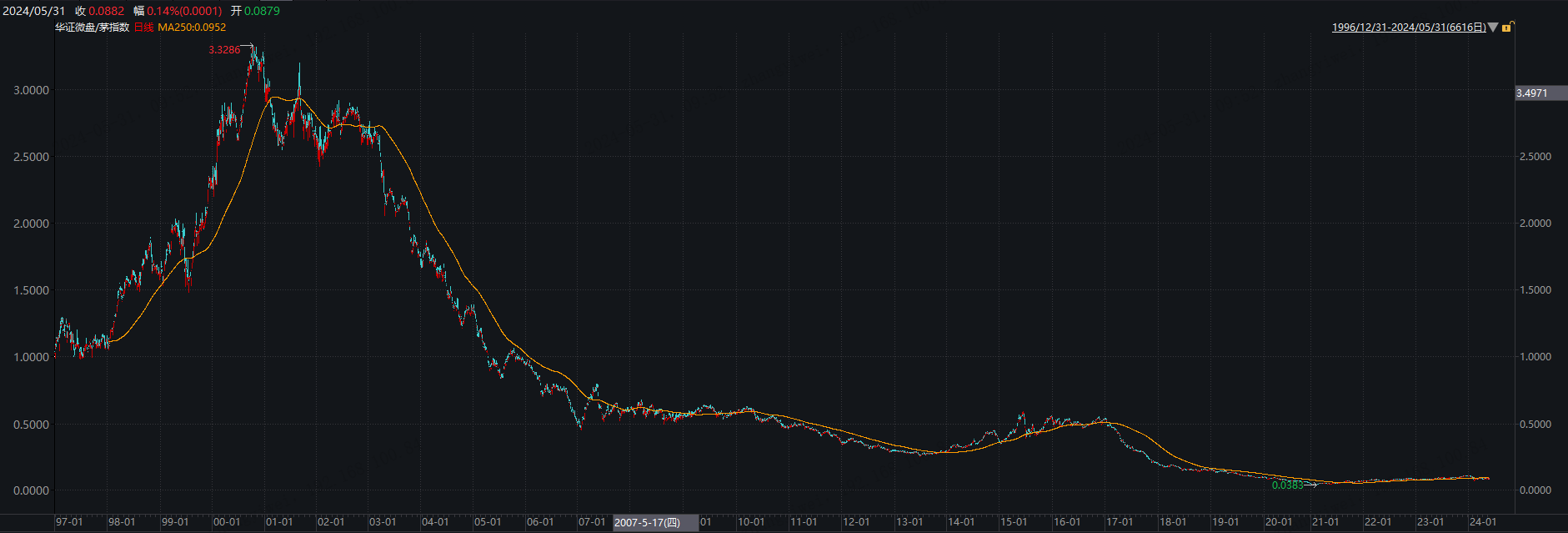Viewport: 1568px width, 533px height.
Task: Toggle the yellow padlock lock icon
Action: pyautogui.click(x=1507, y=28)
